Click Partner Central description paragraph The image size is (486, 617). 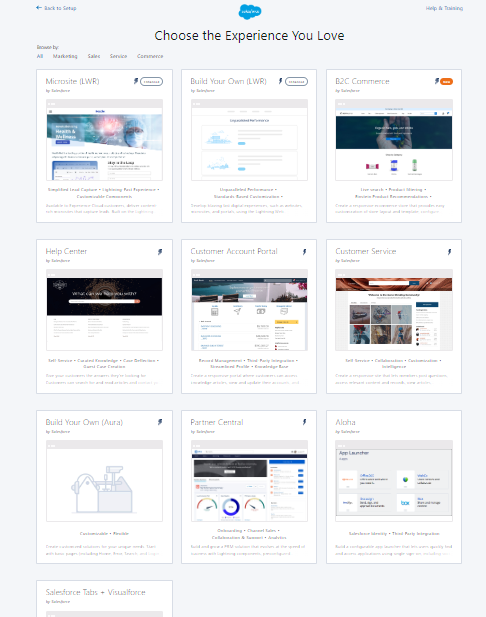pyautogui.click(x=248, y=550)
